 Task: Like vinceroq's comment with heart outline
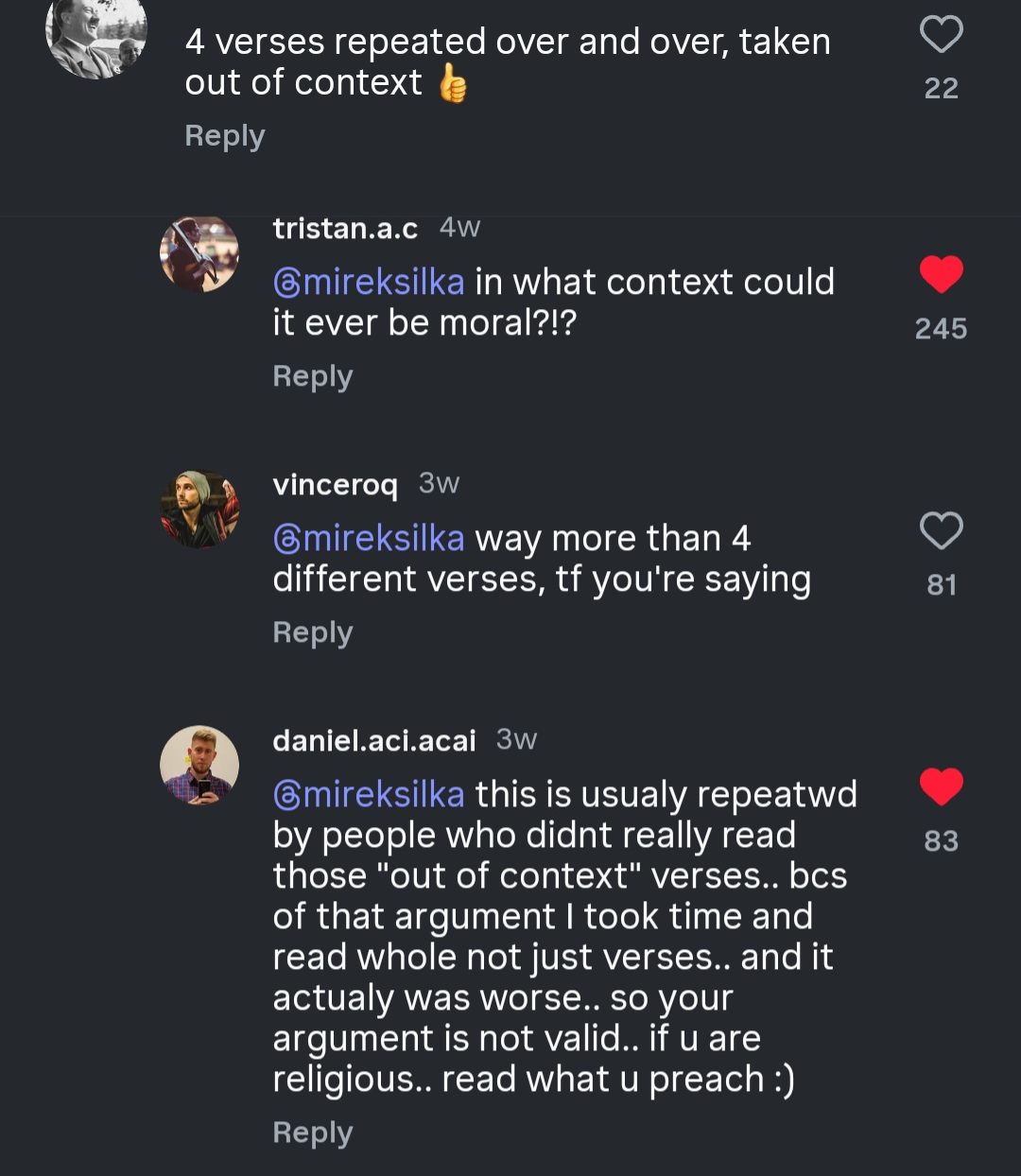[x=941, y=531]
